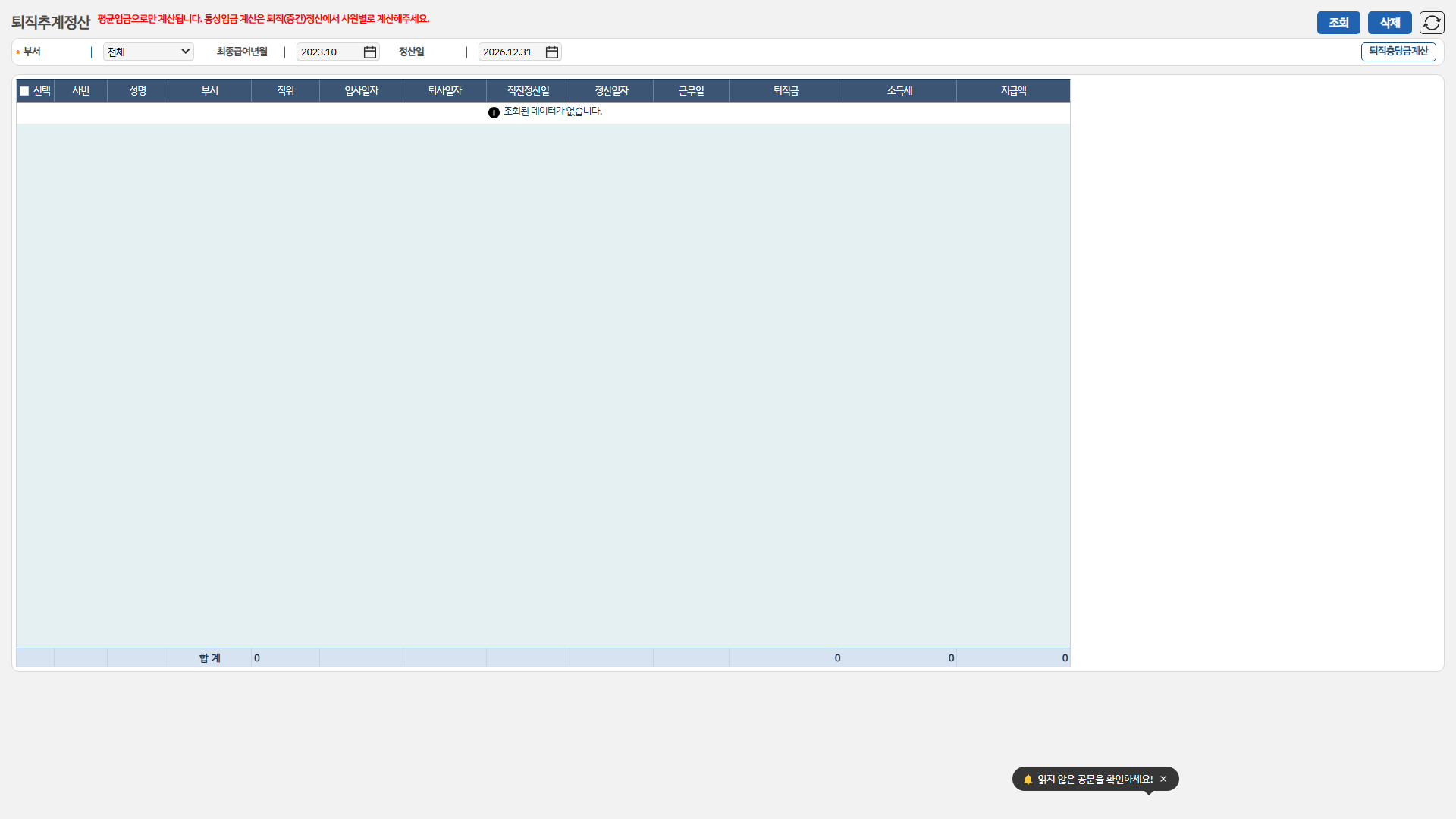Click the refresh icon button
This screenshot has width=1456, height=819.
1431,23
